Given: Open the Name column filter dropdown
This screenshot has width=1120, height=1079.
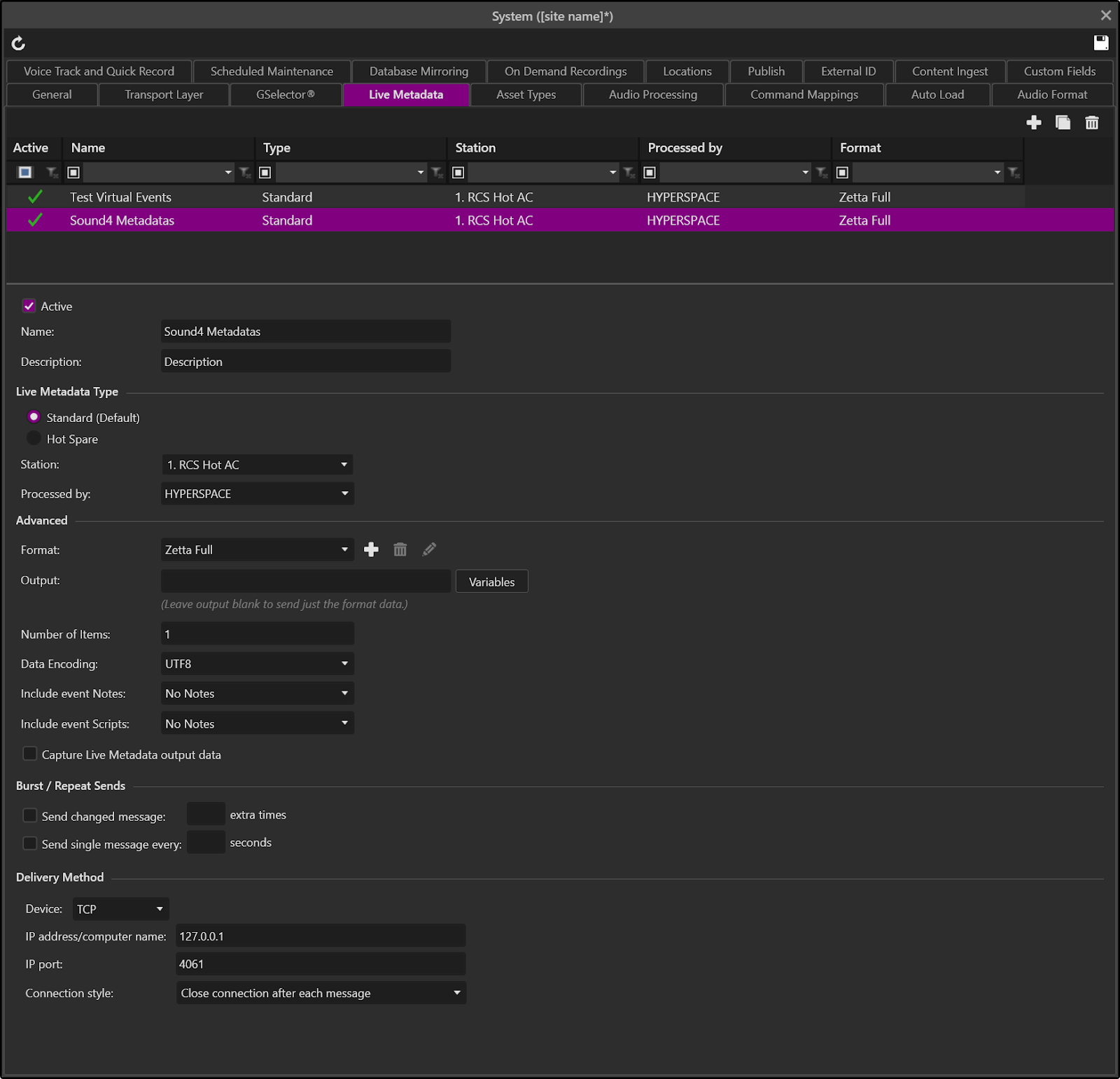Looking at the screenshot, I should 228,172.
